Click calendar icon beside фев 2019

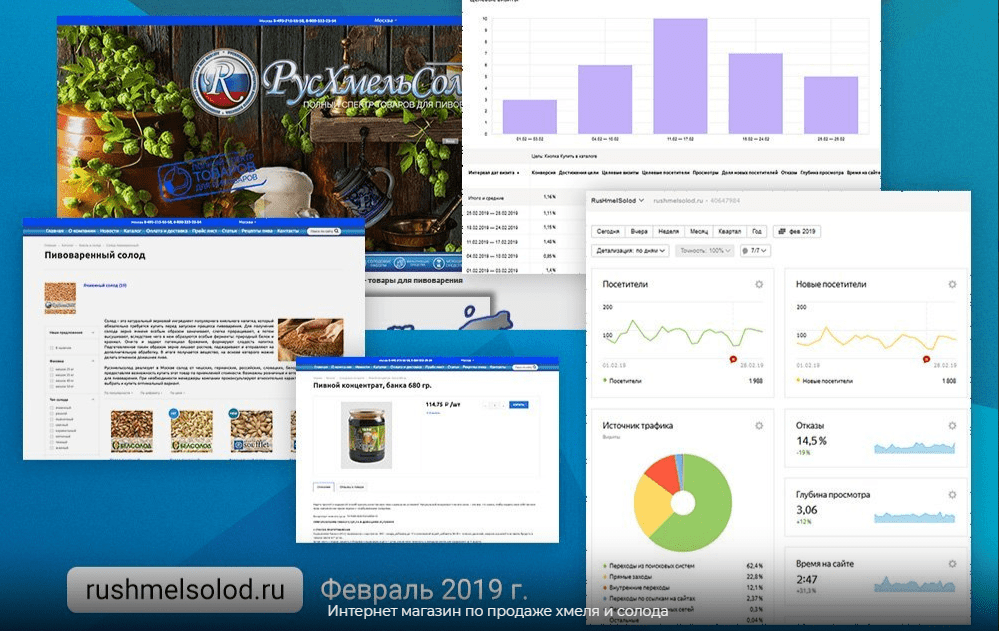click(782, 231)
